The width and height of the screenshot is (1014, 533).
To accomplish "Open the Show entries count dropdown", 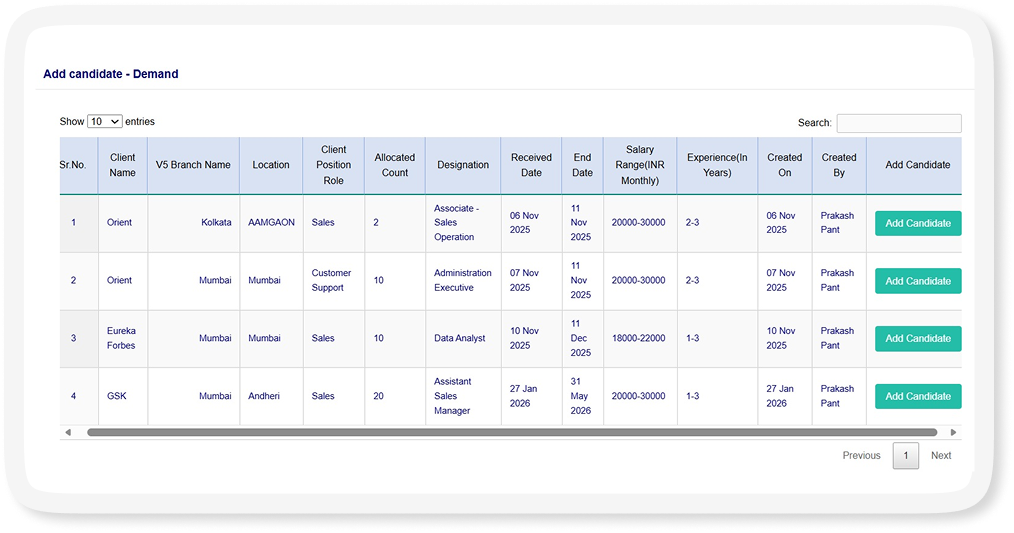I will coord(104,121).
